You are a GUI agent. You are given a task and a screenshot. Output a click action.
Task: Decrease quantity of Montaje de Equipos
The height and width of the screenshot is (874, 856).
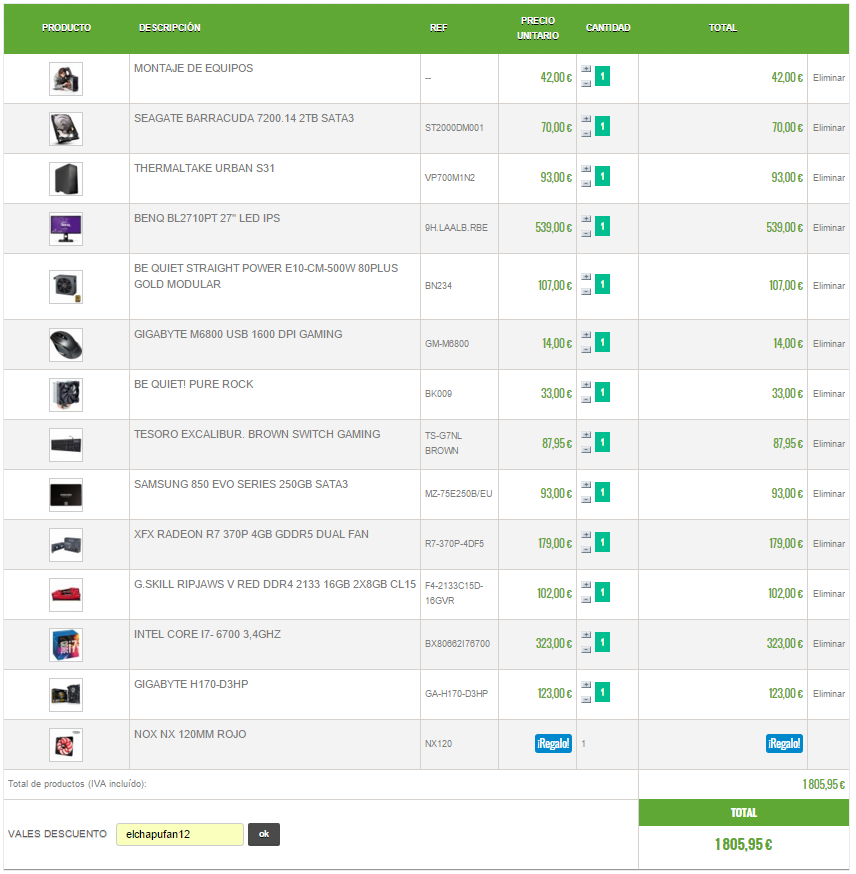tap(586, 84)
